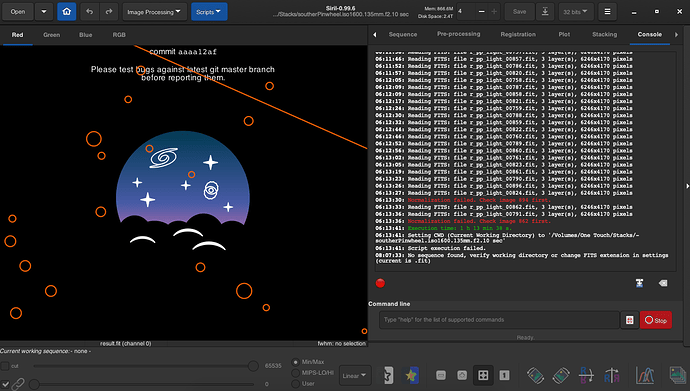Decrease thread count with minus button
Viewport: 690px width, 391px height.
coord(481,12)
